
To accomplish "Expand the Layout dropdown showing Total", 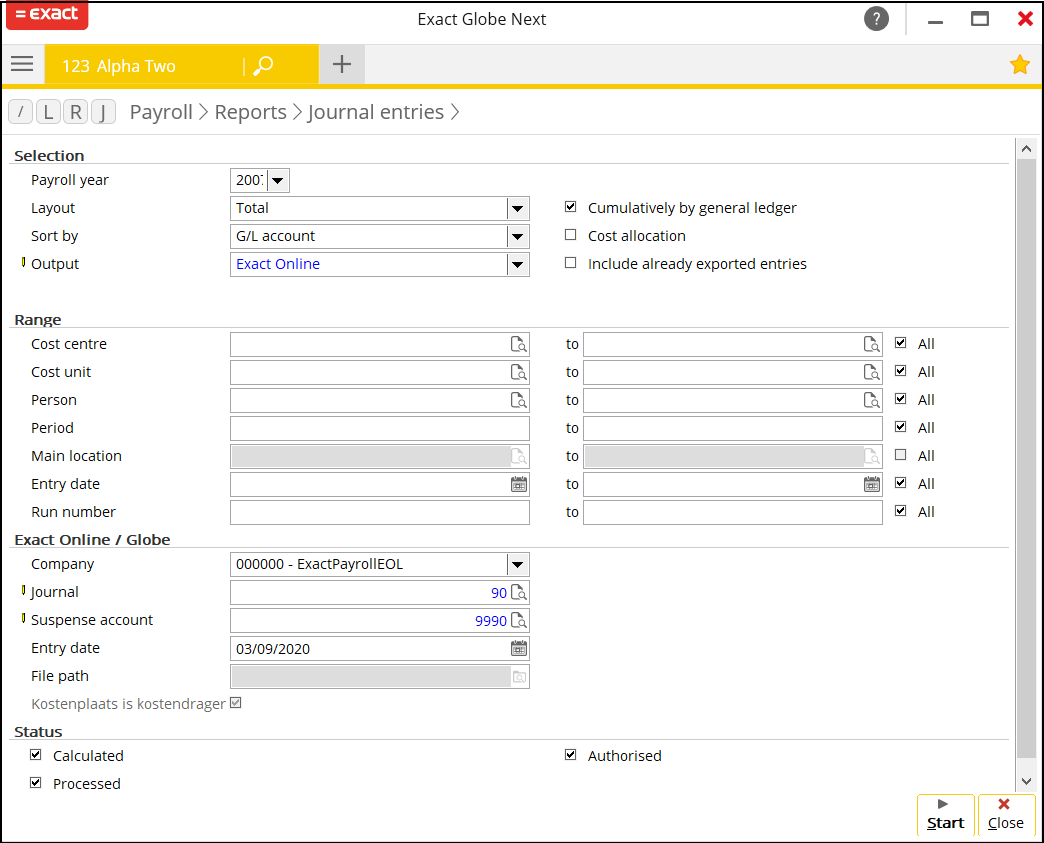I will (517, 208).
